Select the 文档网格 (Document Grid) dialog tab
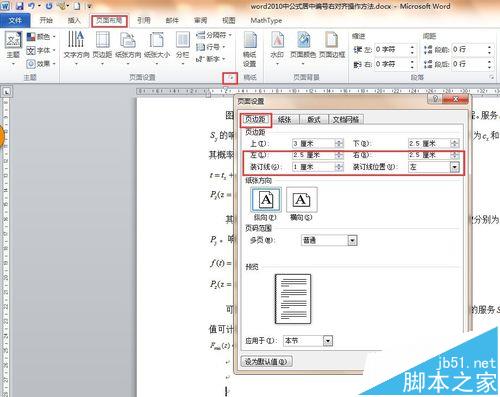This screenshot has height=397, width=500. coord(346,120)
